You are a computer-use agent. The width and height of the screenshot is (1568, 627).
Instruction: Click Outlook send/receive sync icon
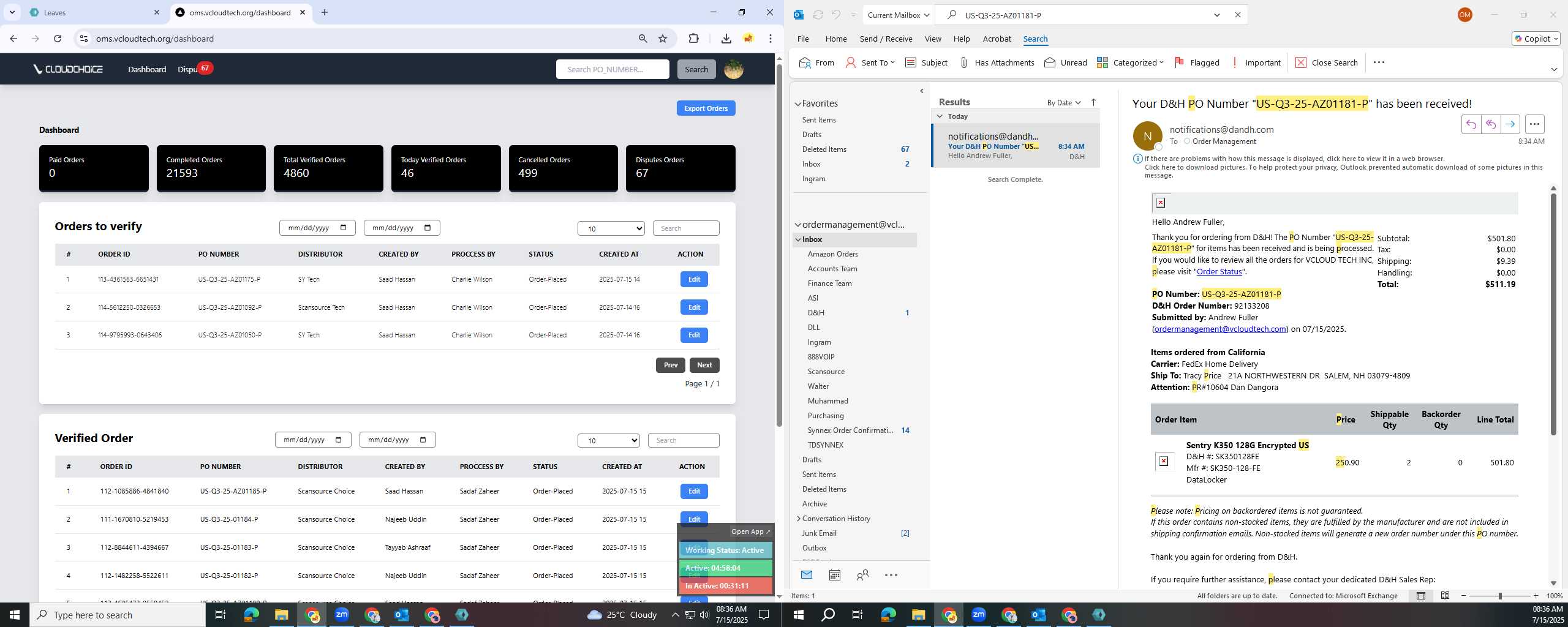[x=818, y=15]
